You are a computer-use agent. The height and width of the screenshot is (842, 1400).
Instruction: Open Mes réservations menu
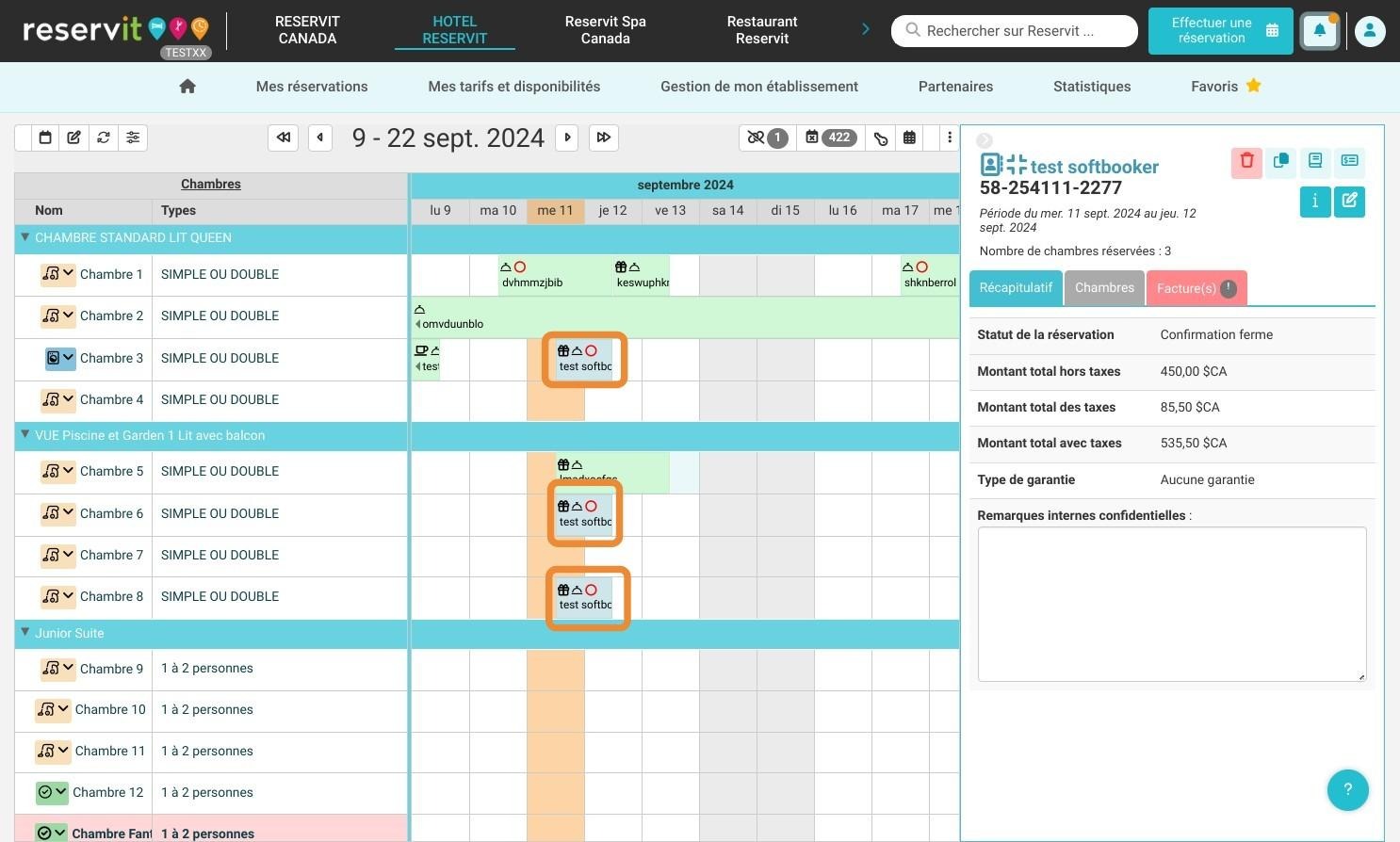(312, 87)
